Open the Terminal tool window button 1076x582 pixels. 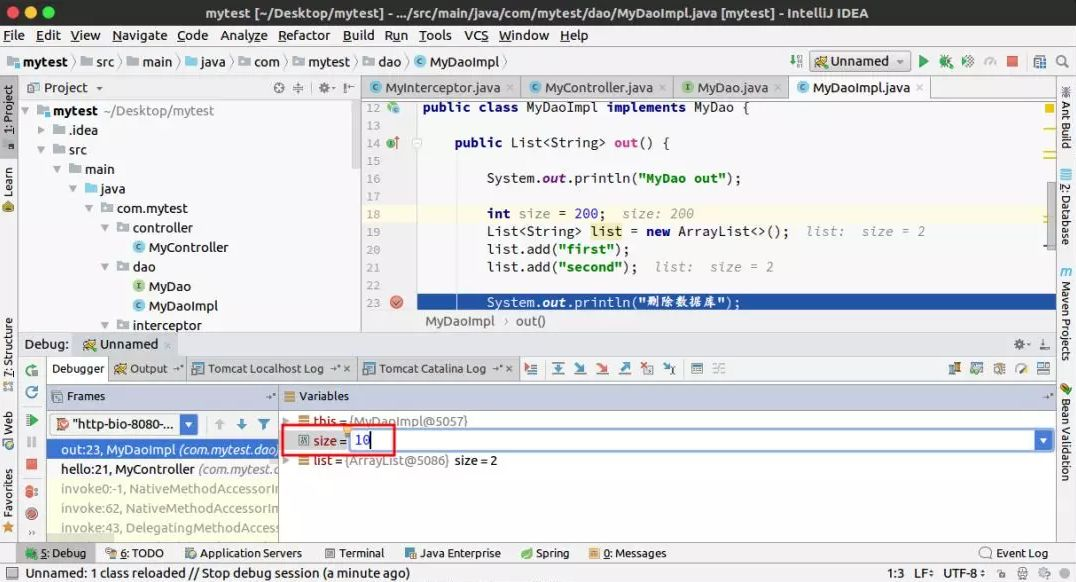coord(353,553)
